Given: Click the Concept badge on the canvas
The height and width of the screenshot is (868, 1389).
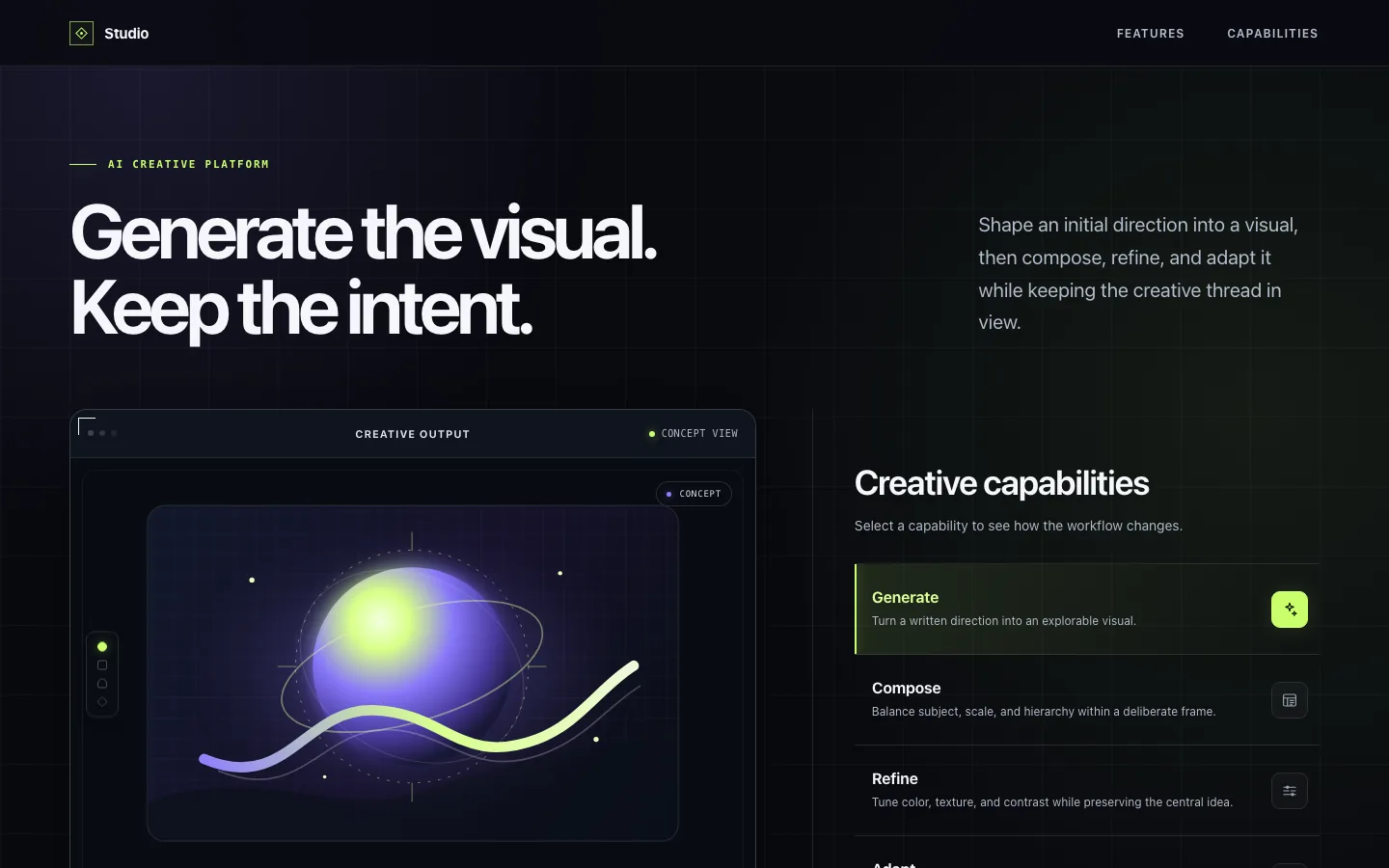Looking at the screenshot, I should pos(694,494).
